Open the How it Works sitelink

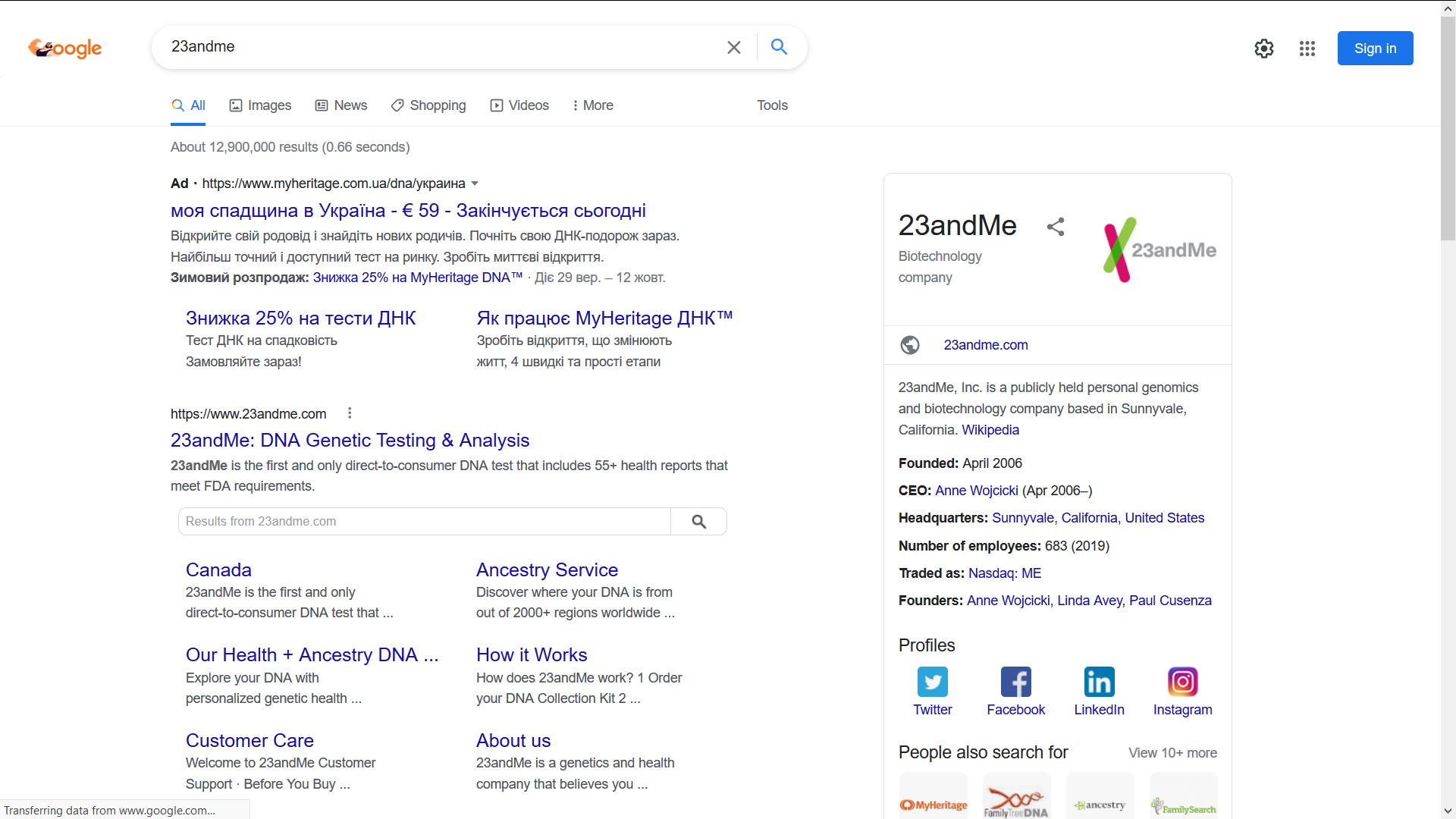(x=532, y=654)
